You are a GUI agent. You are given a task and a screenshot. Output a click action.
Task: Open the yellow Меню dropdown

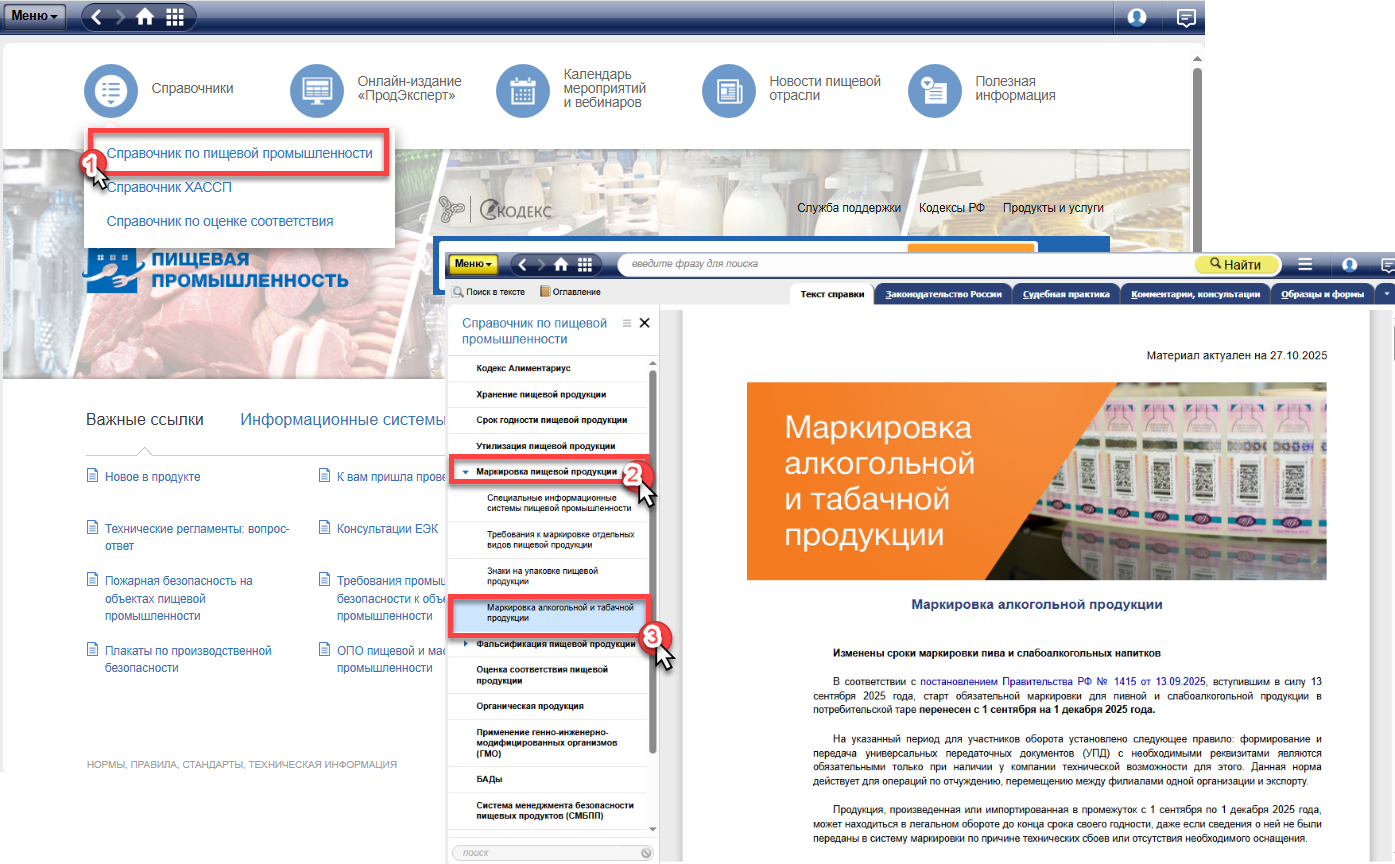pyautogui.click(x=473, y=264)
